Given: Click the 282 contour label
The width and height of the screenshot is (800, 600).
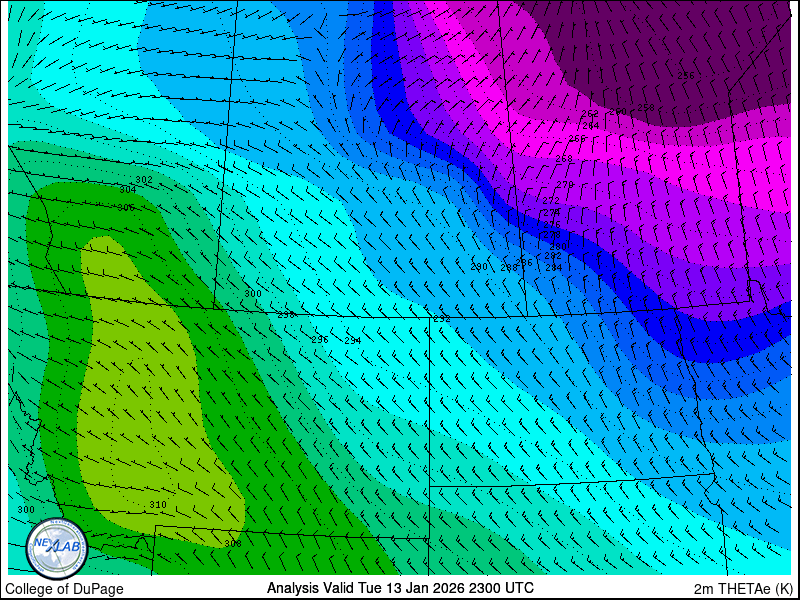Looking at the screenshot, I should pos(553,256).
